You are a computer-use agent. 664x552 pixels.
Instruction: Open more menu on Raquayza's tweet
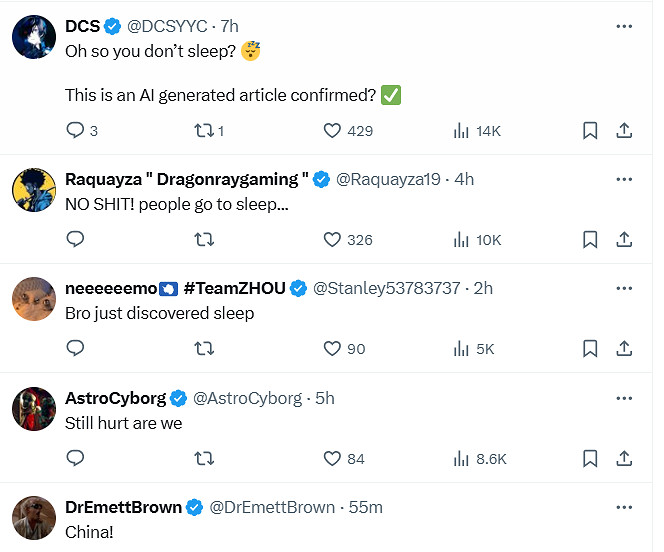(624, 179)
